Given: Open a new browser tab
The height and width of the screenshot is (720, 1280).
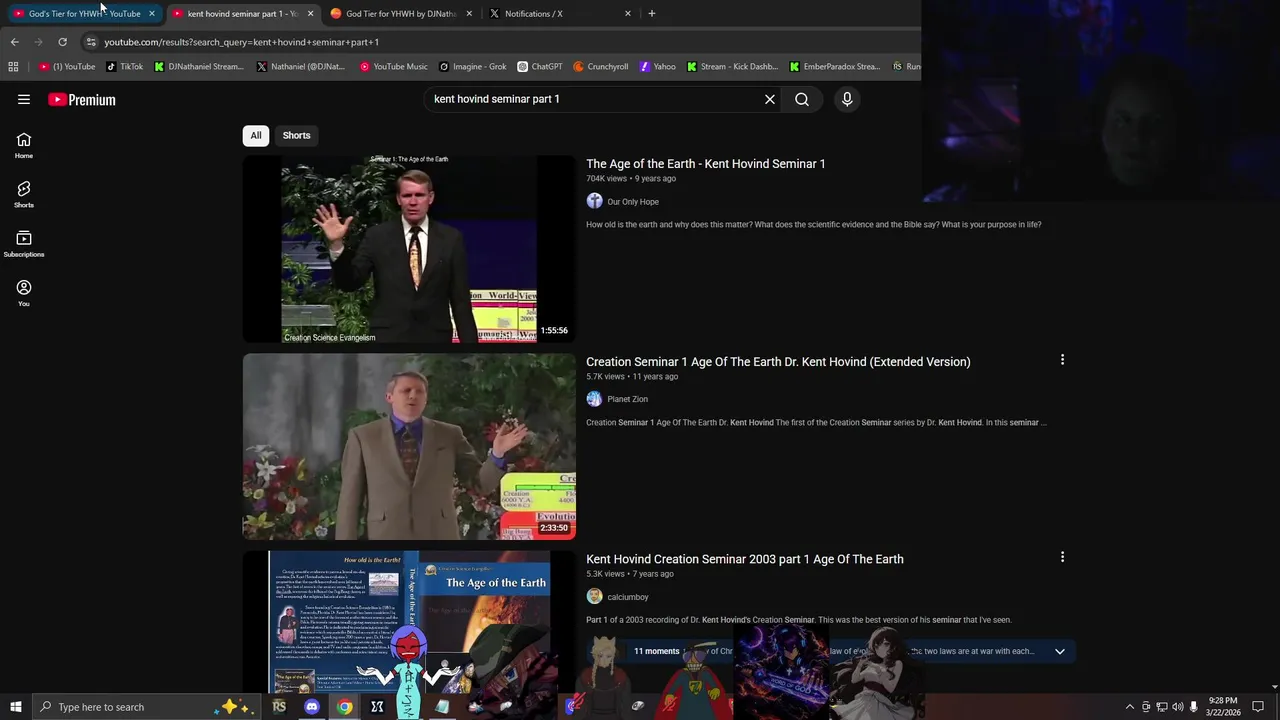Looking at the screenshot, I should click(x=652, y=13).
